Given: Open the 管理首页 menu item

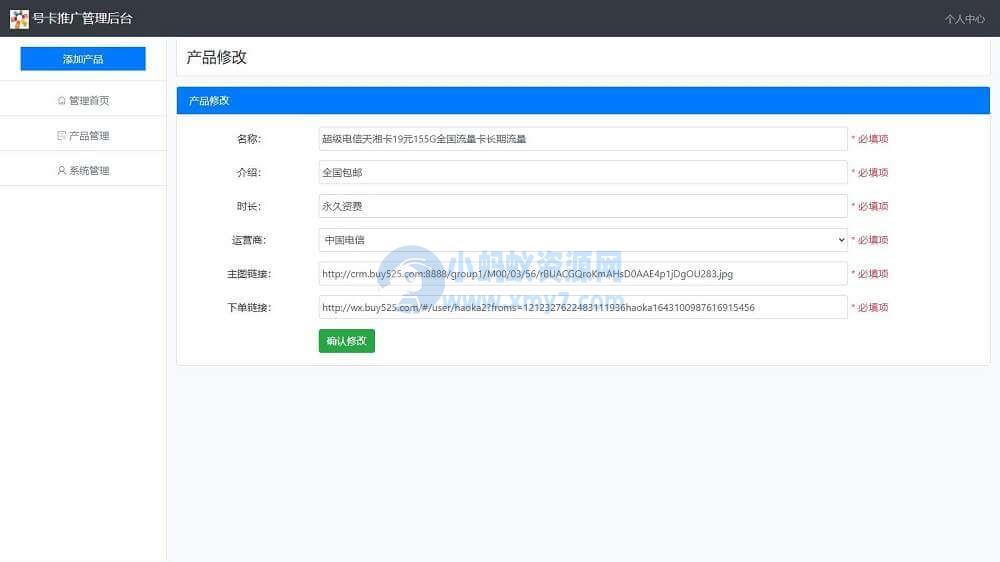Looking at the screenshot, I should point(83,101).
